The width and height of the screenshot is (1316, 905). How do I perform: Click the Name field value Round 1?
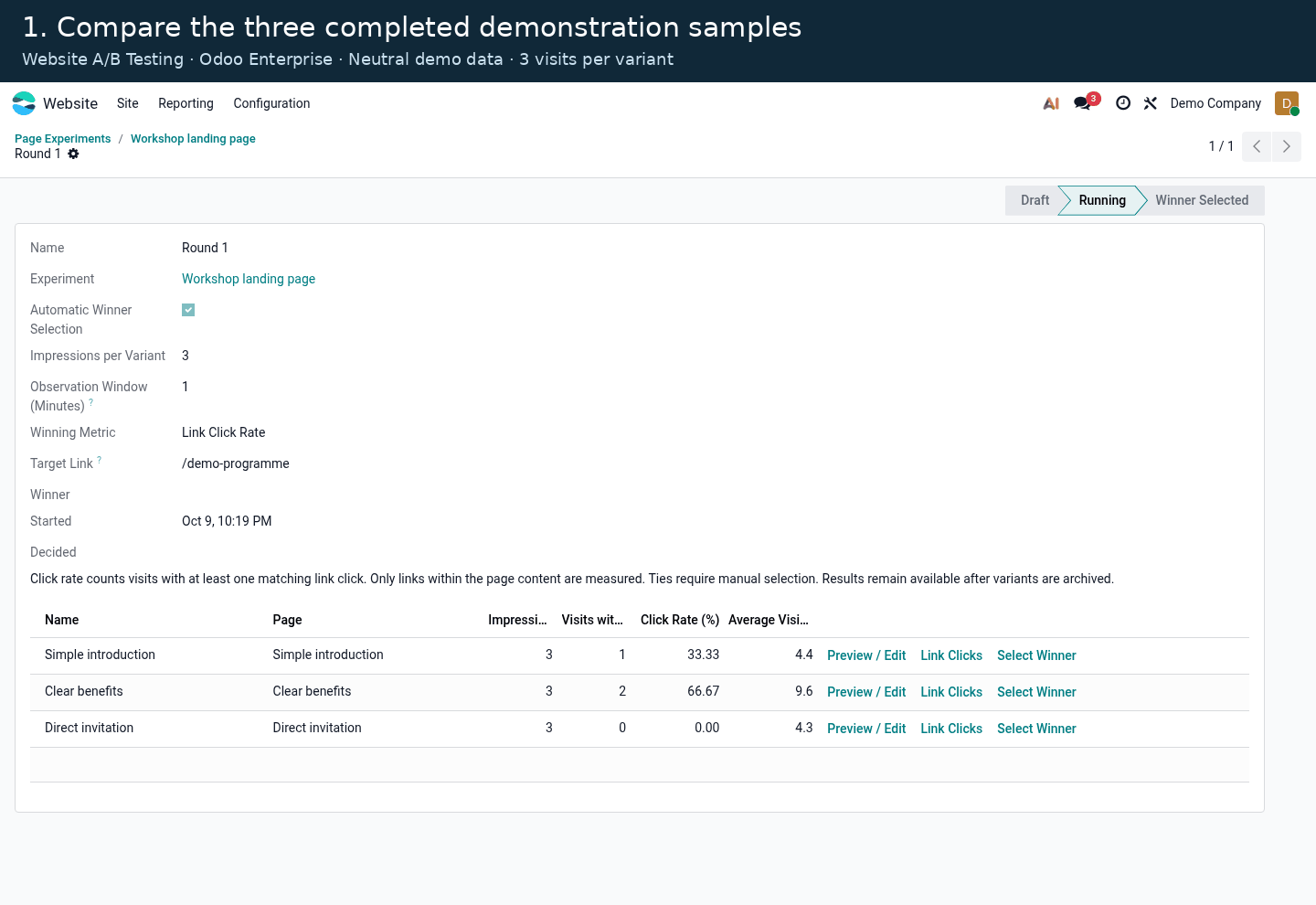(205, 248)
